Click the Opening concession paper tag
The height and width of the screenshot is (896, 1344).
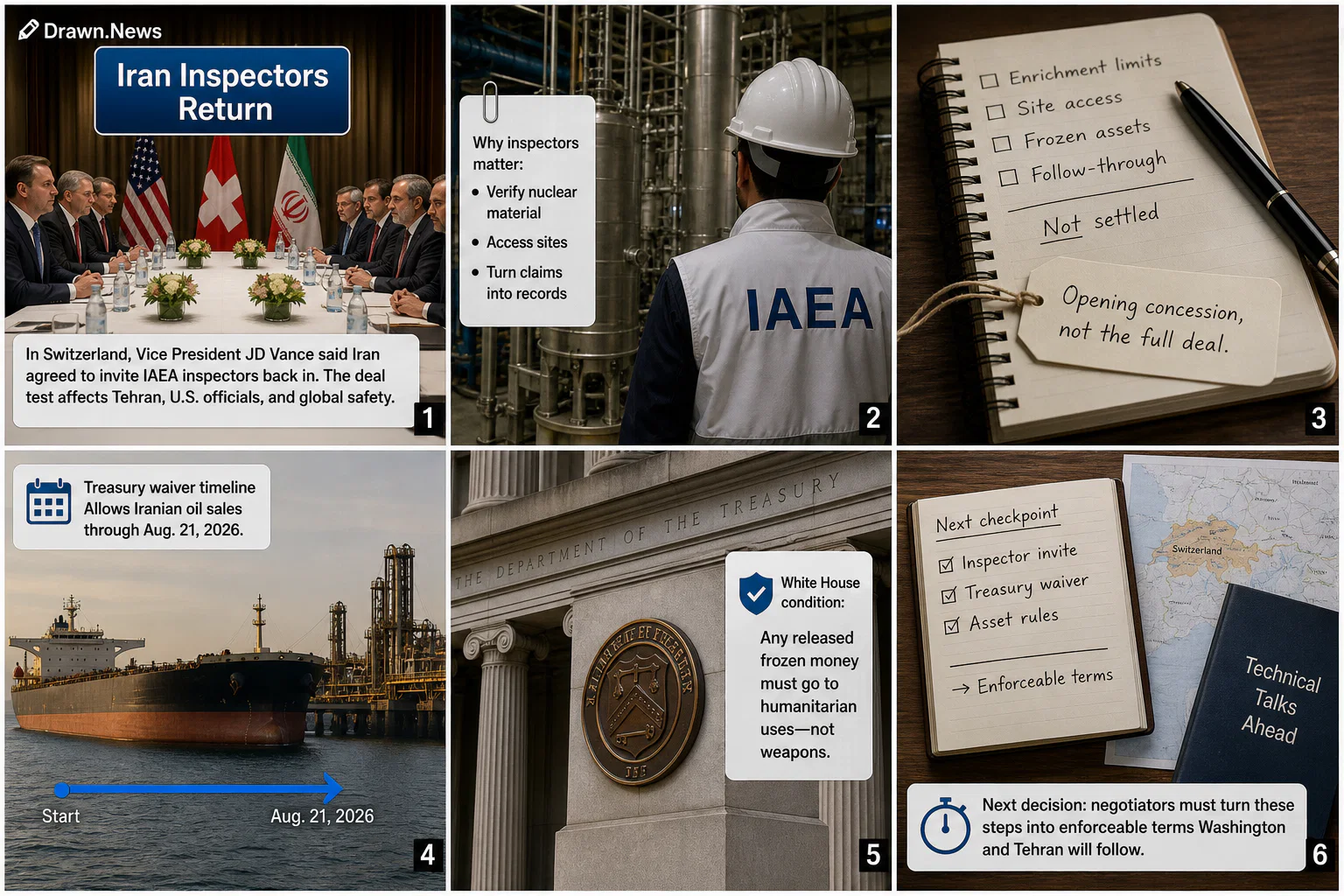click(x=1150, y=320)
